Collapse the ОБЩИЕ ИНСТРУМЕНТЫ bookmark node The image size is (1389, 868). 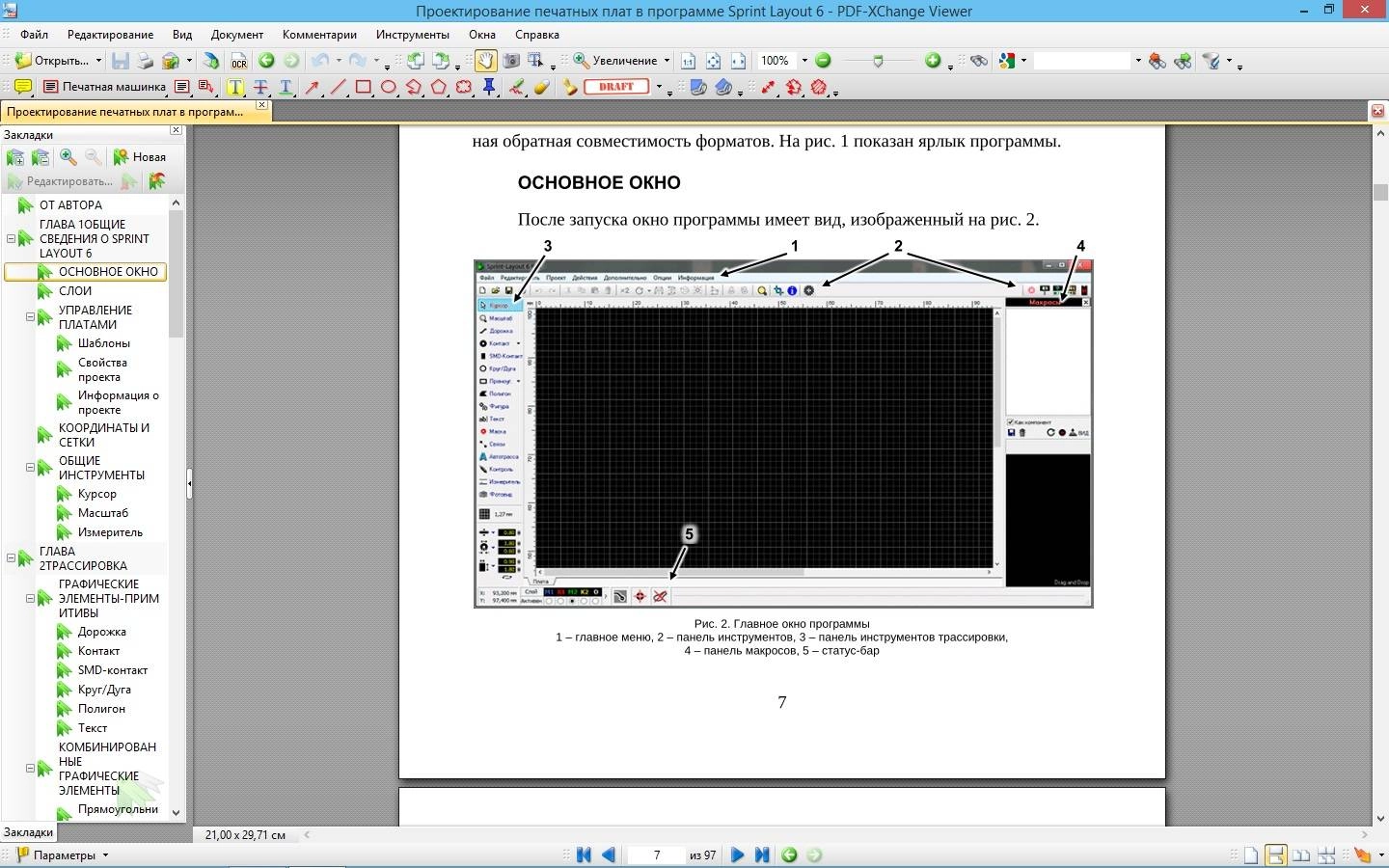pyautogui.click(x=30, y=468)
